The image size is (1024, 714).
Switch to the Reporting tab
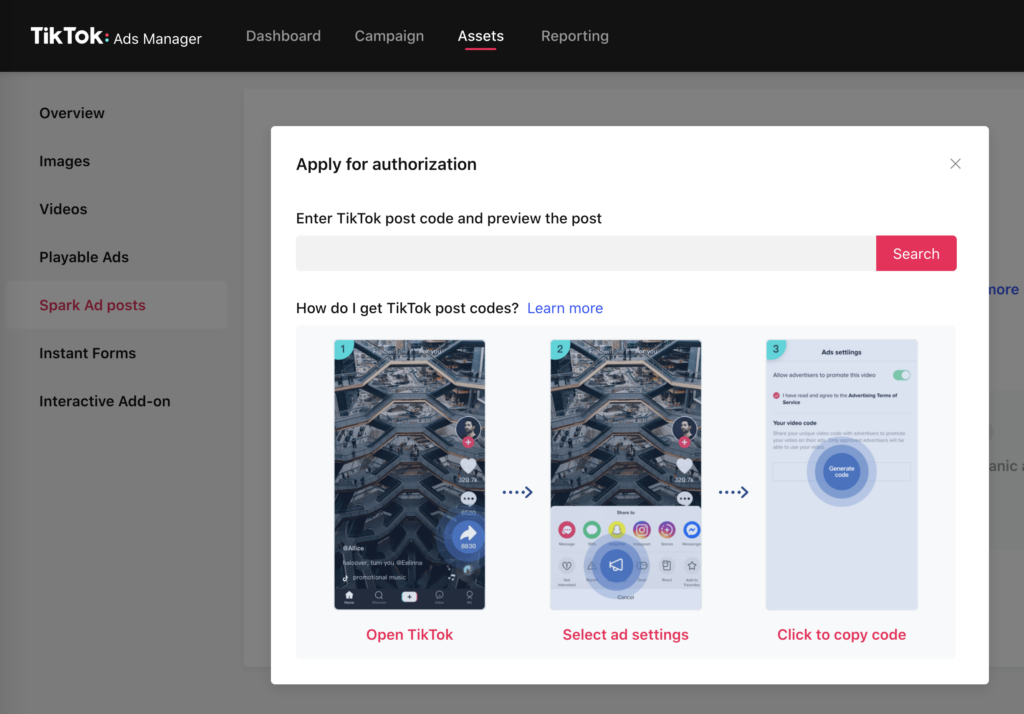click(x=574, y=35)
